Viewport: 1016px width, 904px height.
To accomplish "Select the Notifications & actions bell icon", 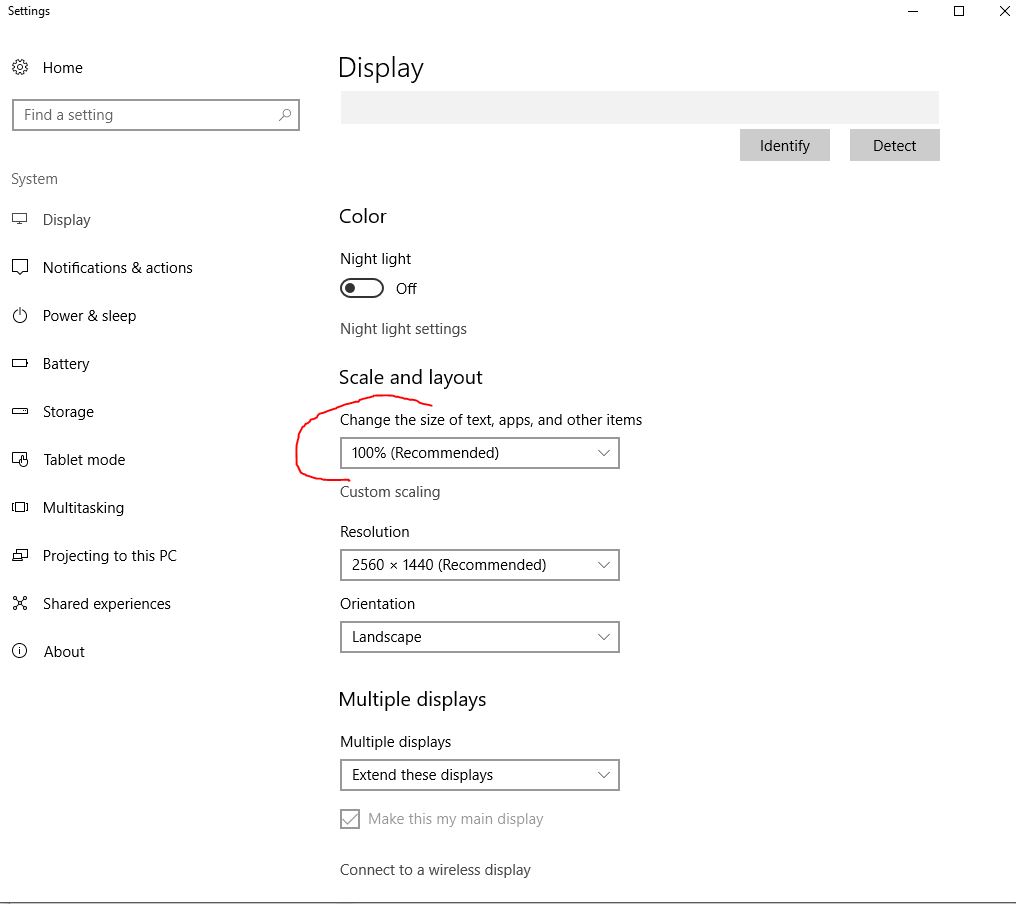I will pos(20,267).
